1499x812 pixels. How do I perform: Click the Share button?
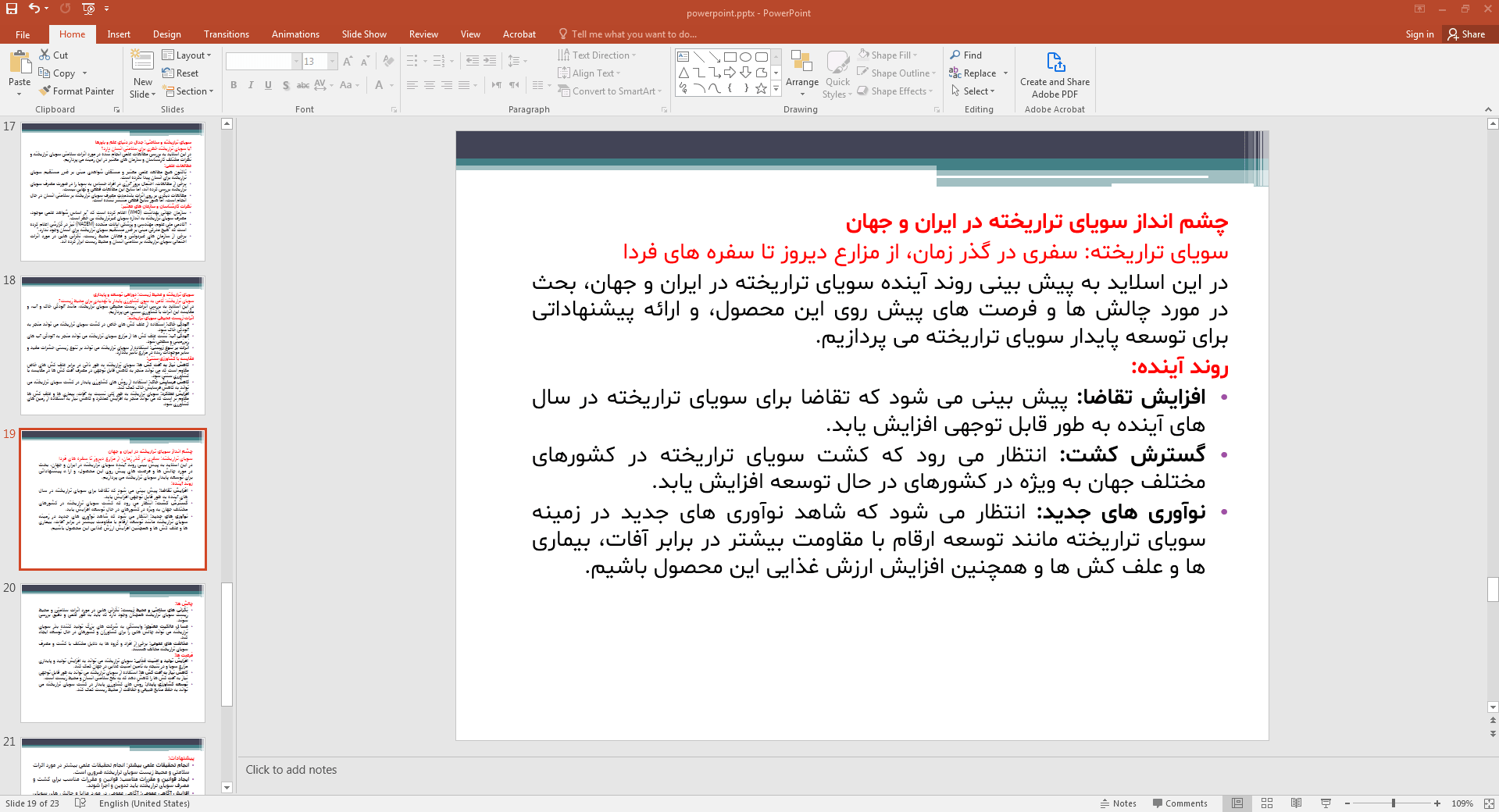pos(1466,34)
